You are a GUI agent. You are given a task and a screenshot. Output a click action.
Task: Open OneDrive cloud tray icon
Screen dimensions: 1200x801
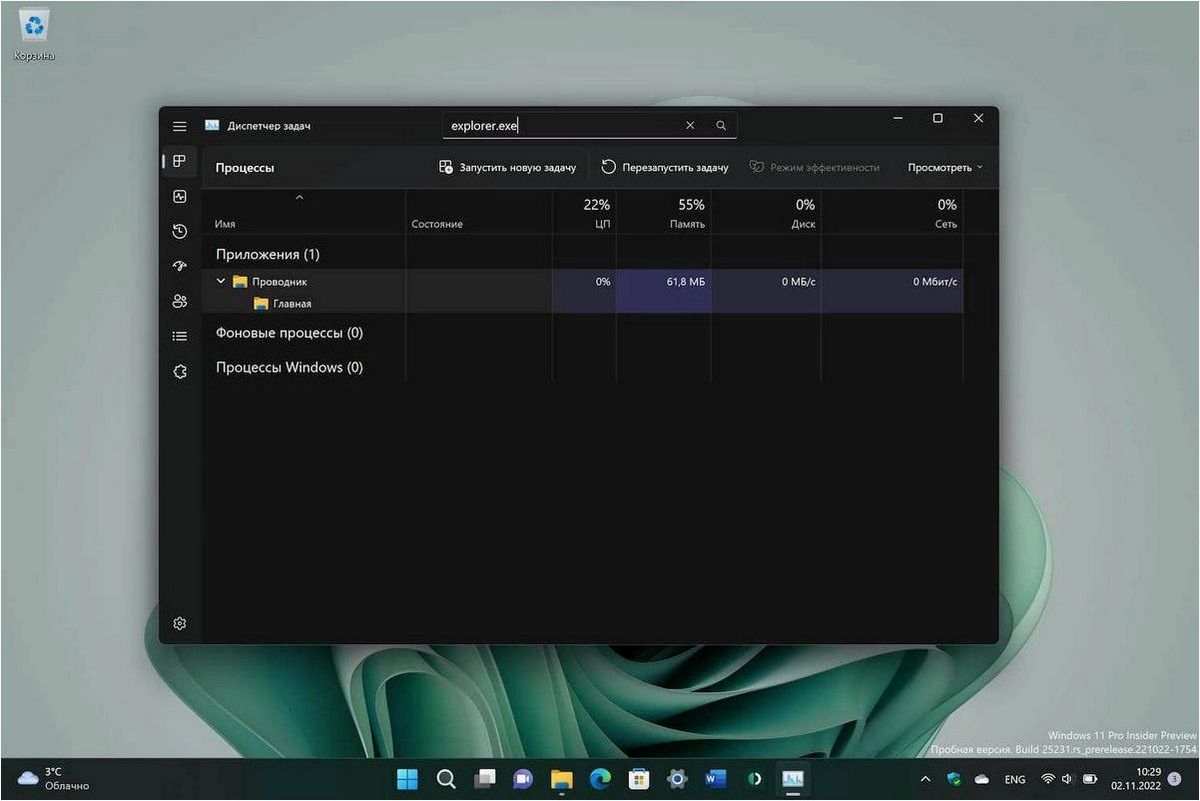point(982,779)
